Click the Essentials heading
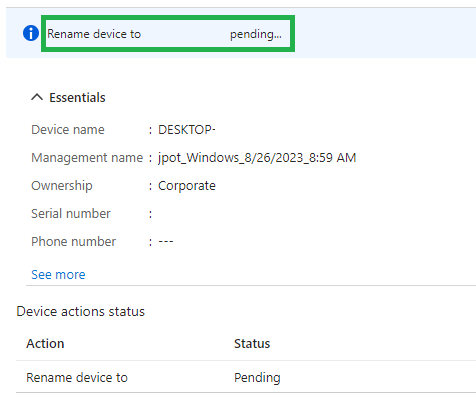This screenshot has width=476, height=405. (x=77, y=98)
